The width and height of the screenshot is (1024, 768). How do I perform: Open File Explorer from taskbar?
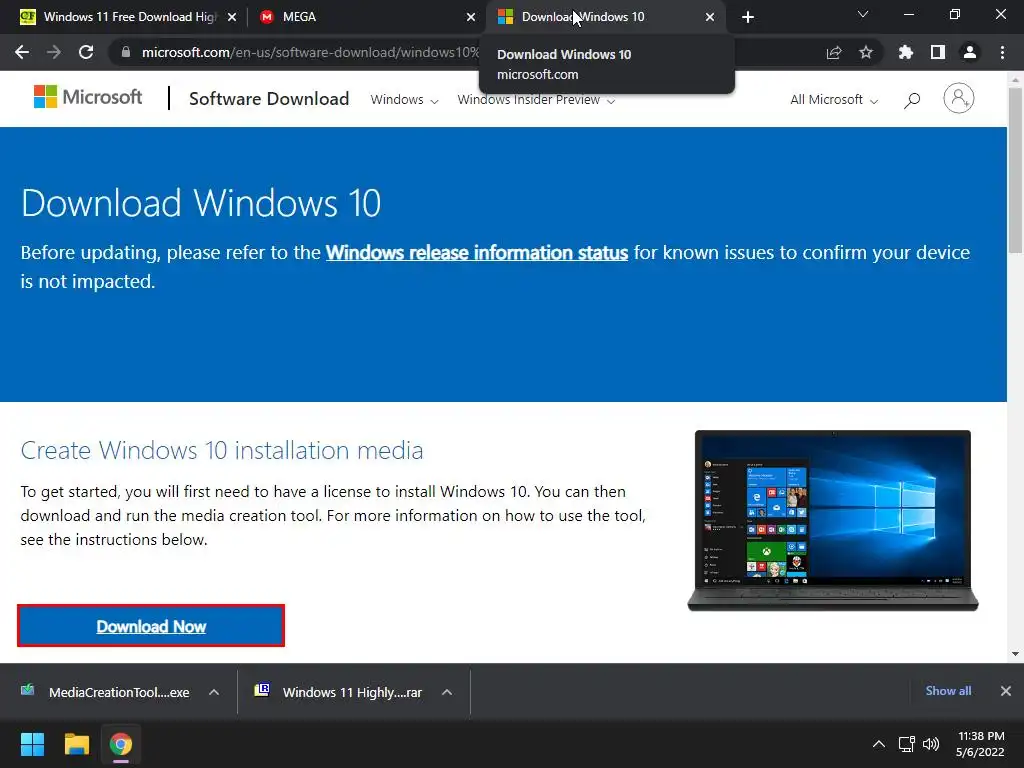click(x=76, y=744)
